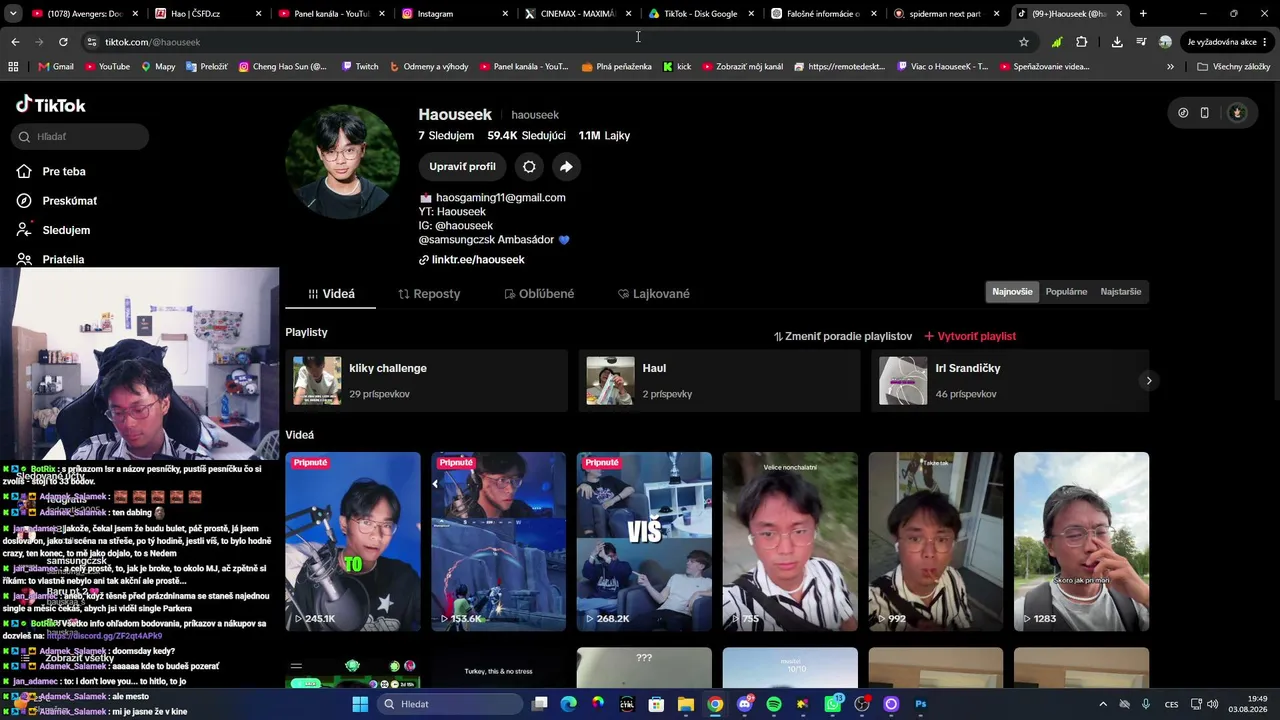1280x720 pixels.
Task: Click Zmeniť poradie playlistov
Action: (x=843, y=337)
